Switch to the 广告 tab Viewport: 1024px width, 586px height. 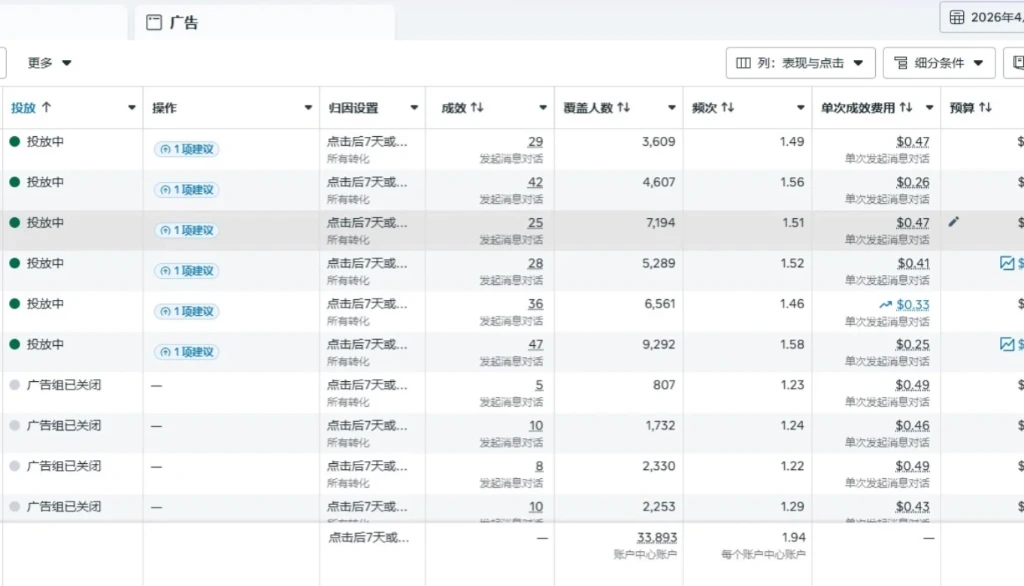264,23
